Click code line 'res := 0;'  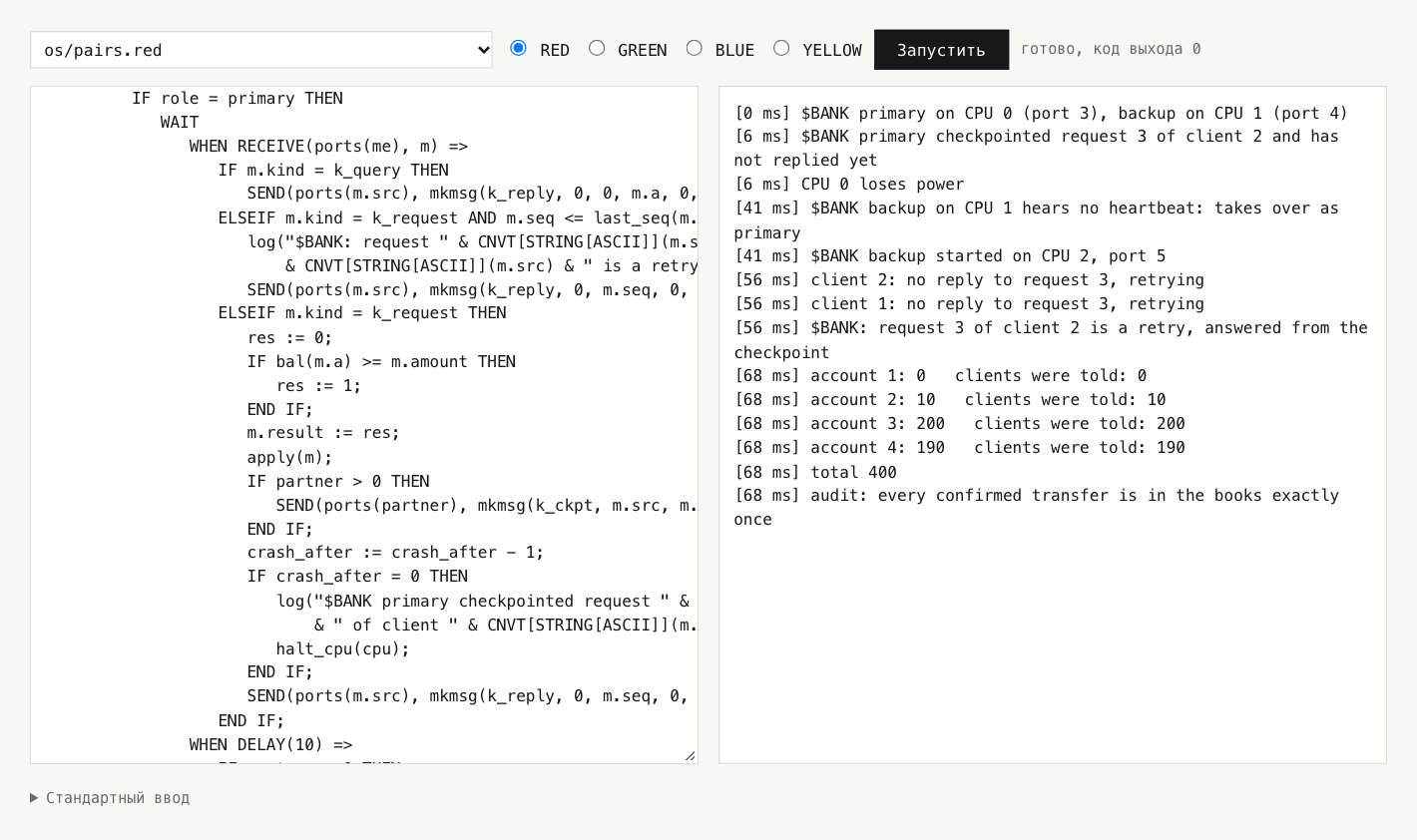[x=289, y=338]
